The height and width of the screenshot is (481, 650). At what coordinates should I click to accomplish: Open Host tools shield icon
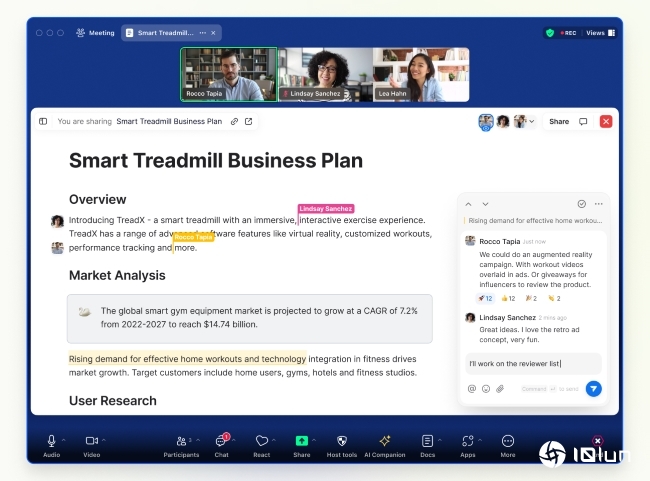(342, 445)
